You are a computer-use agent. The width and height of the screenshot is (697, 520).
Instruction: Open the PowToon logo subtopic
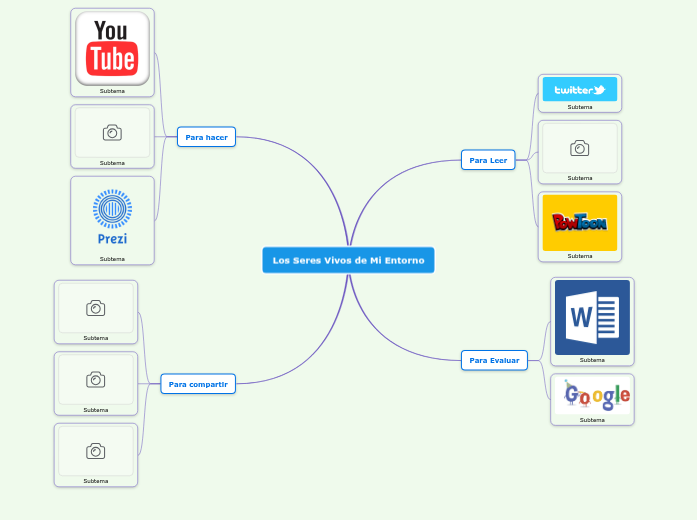[580, 222]
